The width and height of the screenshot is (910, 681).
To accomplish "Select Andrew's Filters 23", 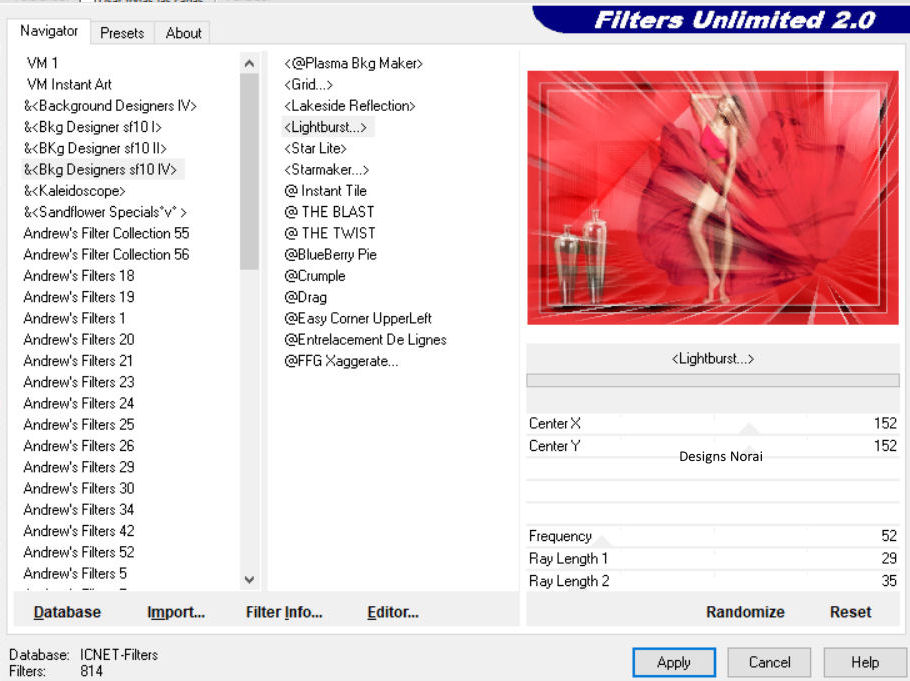I will [x=79, y=382].
